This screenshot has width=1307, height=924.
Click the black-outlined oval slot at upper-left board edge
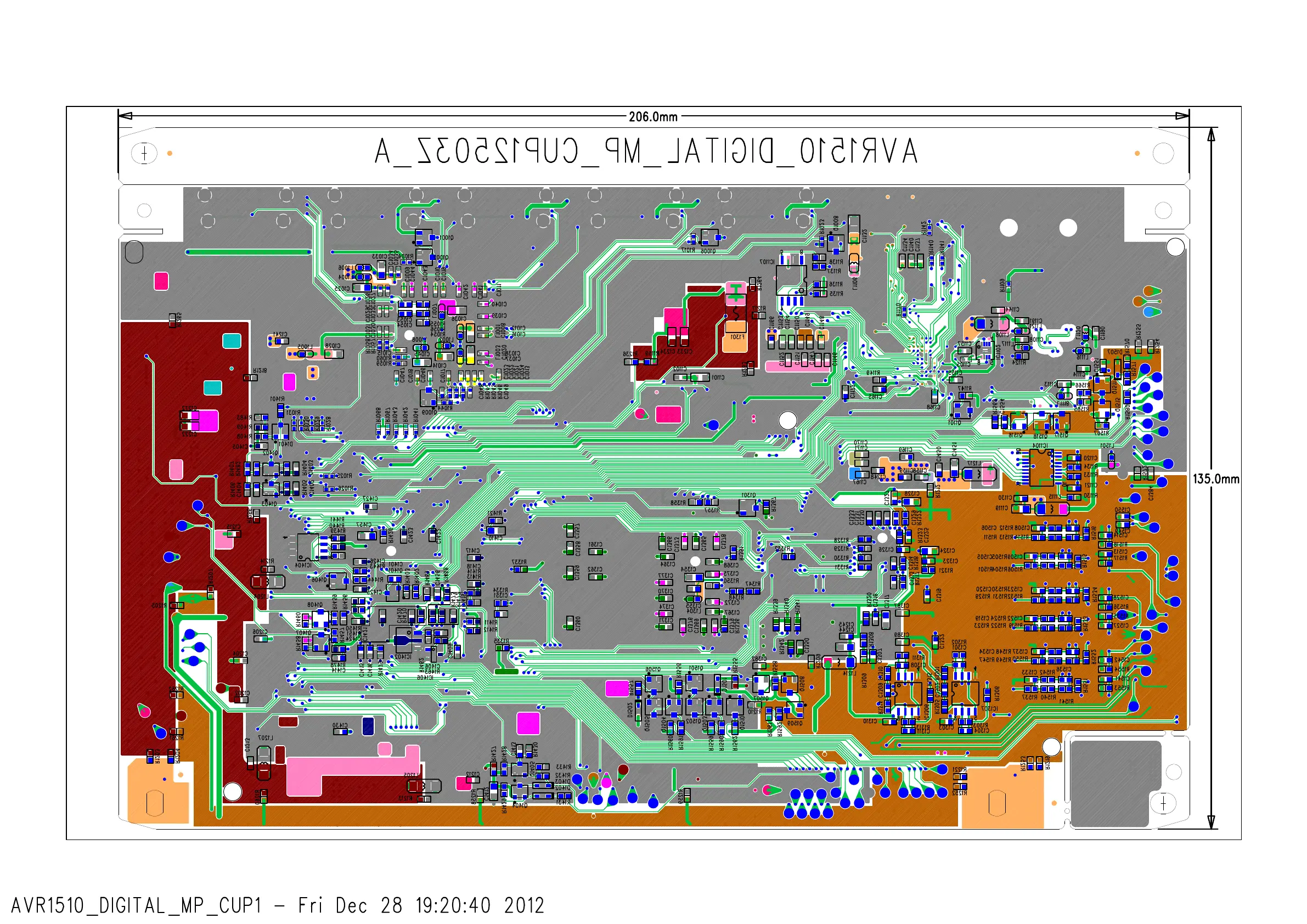(134, 252)
